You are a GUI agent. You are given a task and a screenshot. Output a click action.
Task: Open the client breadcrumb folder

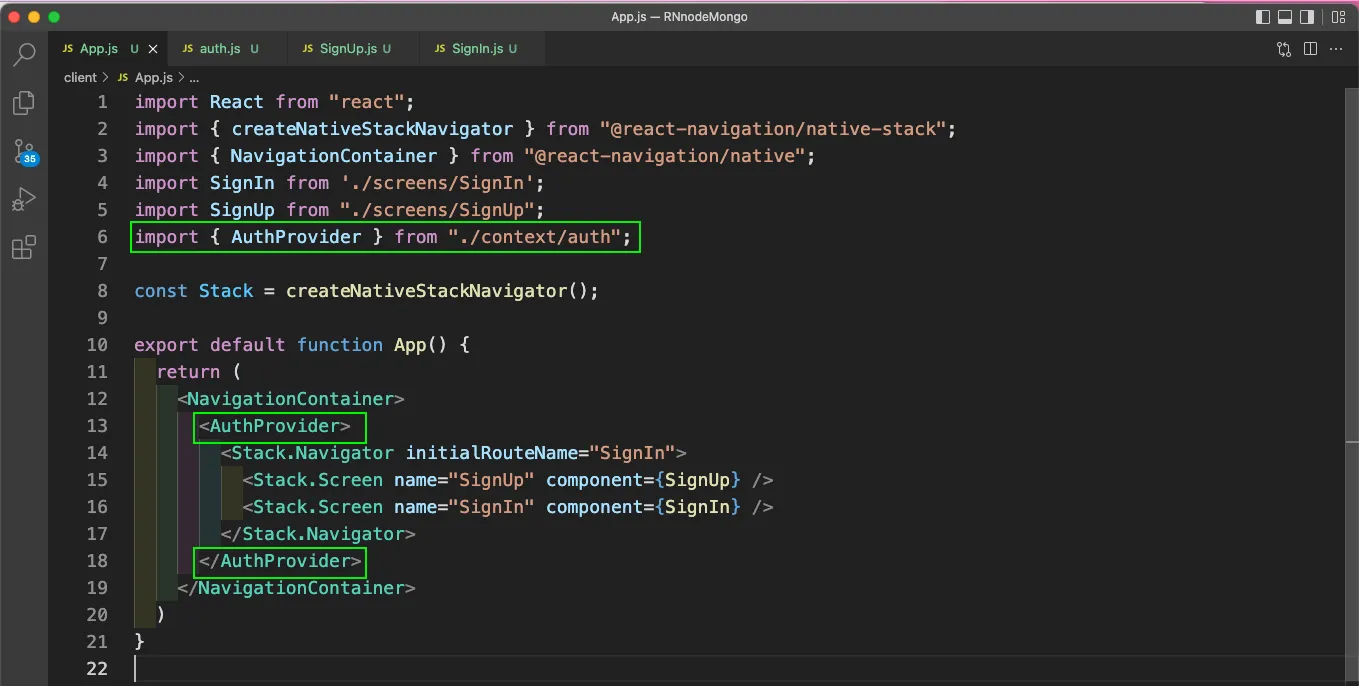click(80, 77)
